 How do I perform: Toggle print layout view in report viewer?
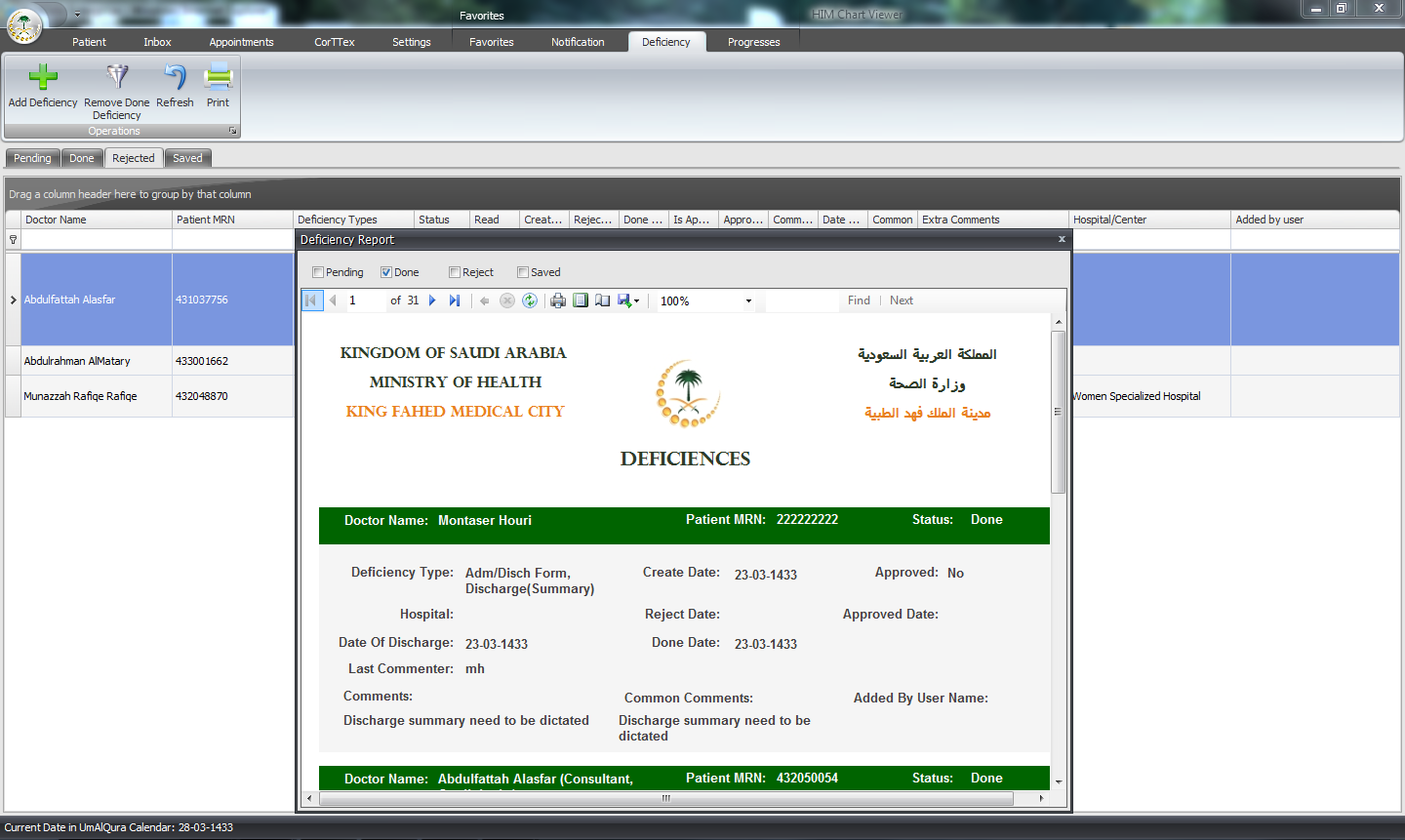(x=581, y=300)
